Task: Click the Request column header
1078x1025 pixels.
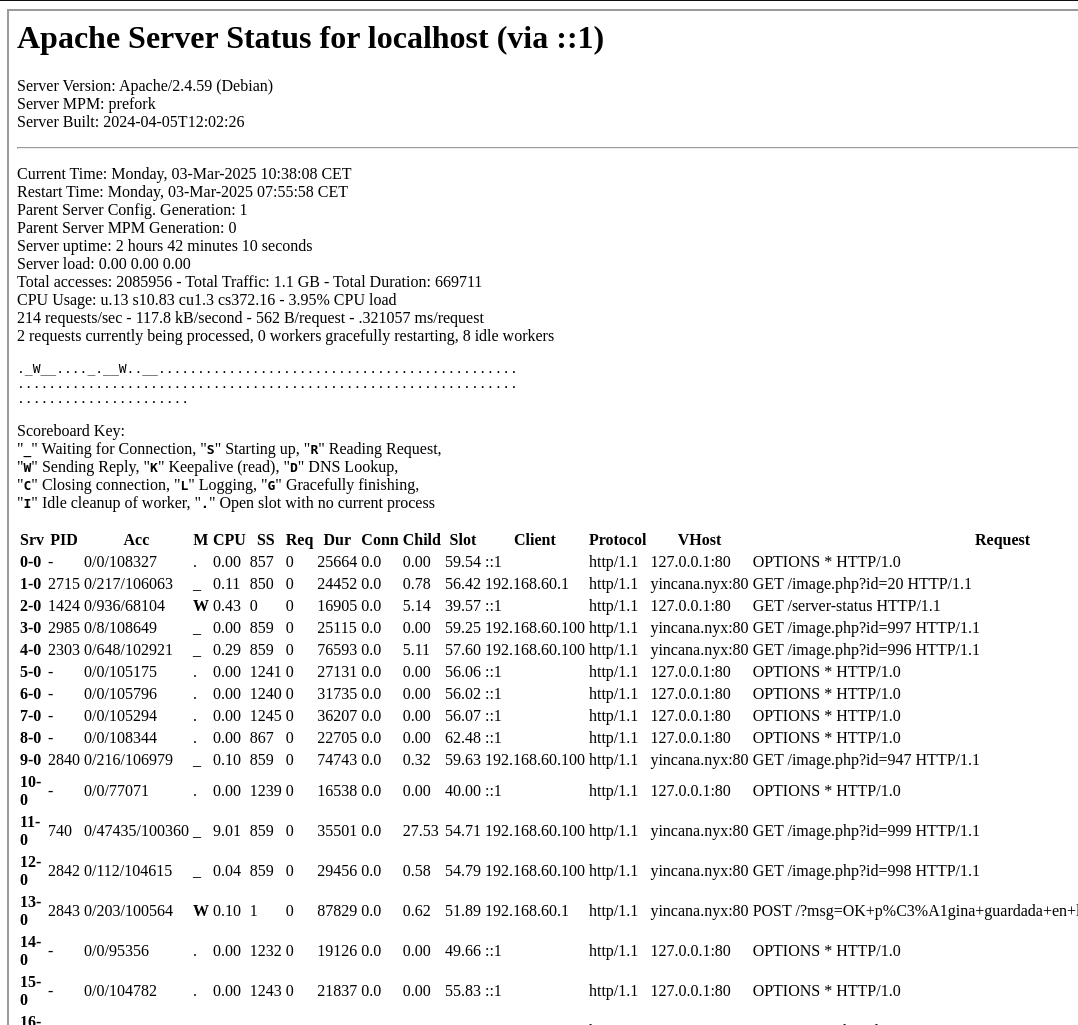Action: 1001,540
